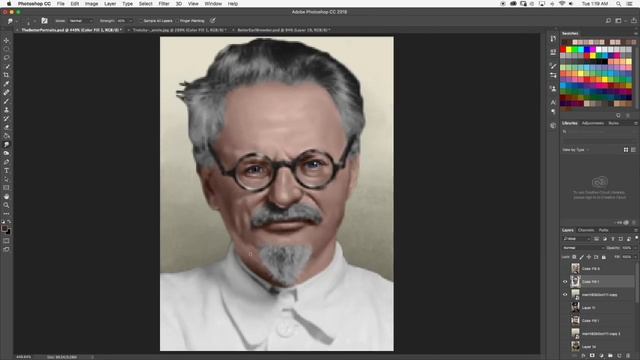This screenshot has height=360, width=640.
Task: Open the Window menu
Action: [x=213, y=4]
